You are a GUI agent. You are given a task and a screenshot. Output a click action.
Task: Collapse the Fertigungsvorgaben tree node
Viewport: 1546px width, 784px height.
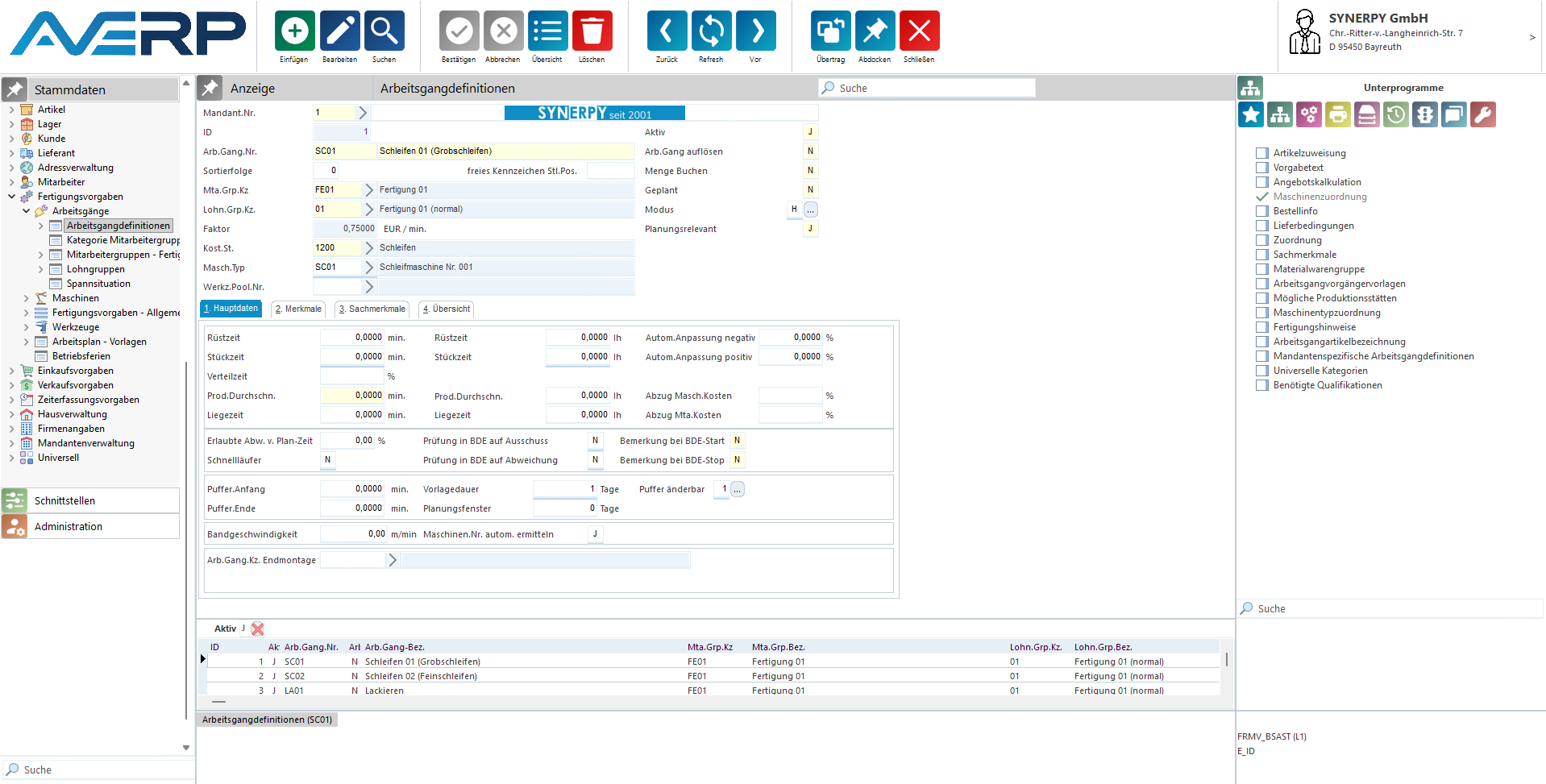(x=12, y=197)
